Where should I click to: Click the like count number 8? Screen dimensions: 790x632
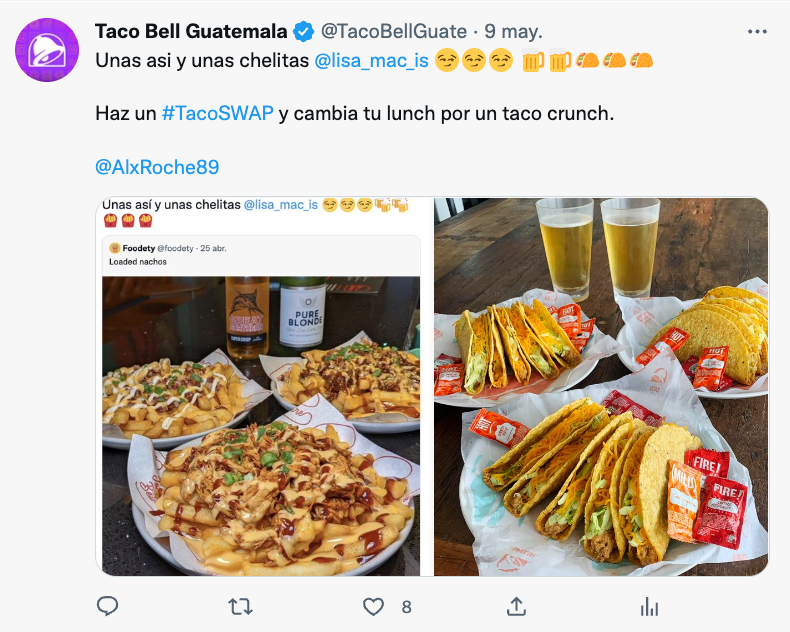[407, 607]
